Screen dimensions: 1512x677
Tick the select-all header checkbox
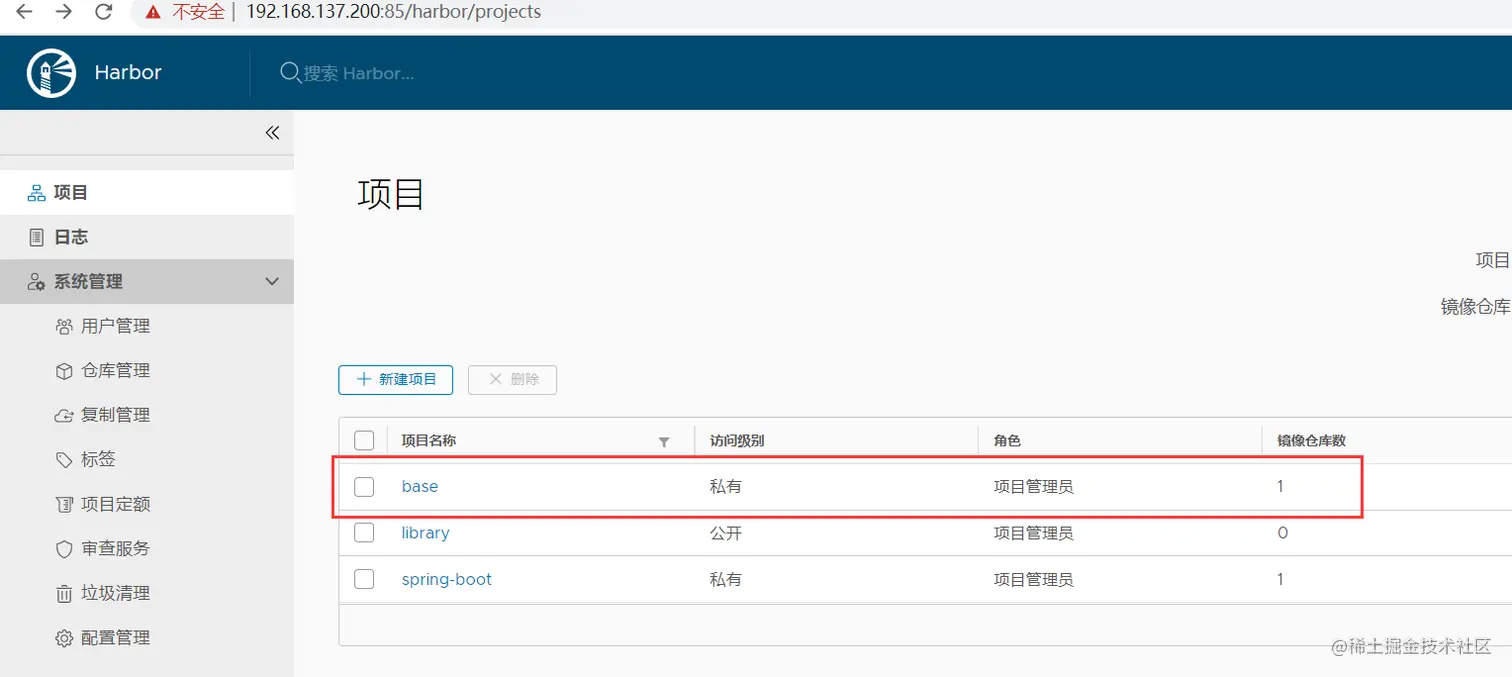point(364,440)
